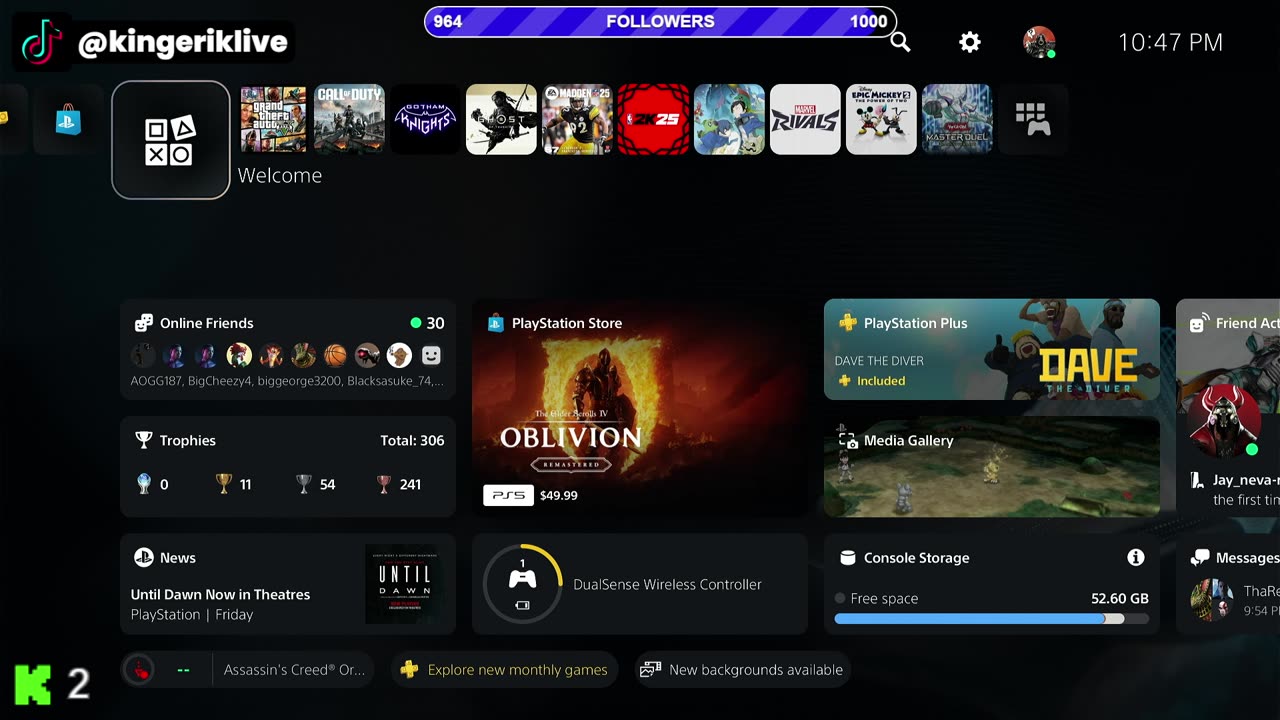The height and width of the screenshot is (720, 1280).
Task: Launch the Marvel Rivals game tile
Action: coord(805,119)
